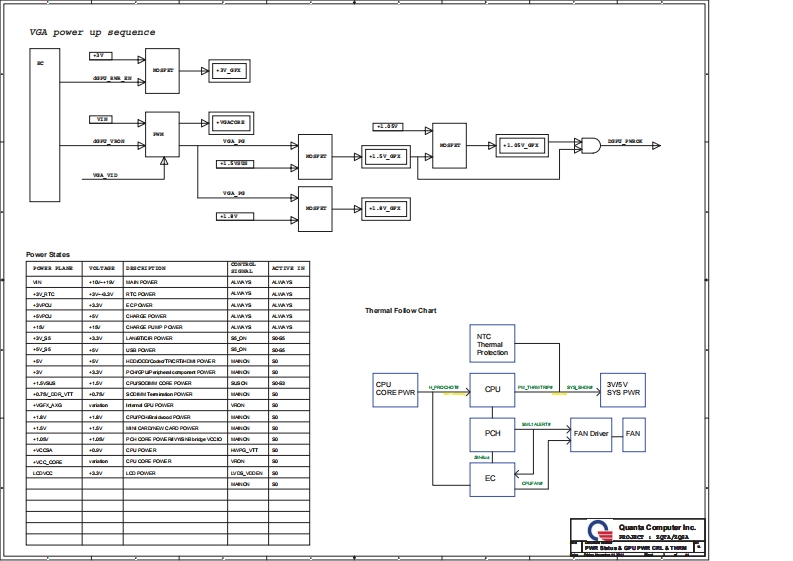Click the Quanta Computer logo
This screenshot has height=561, width=793.
(x=597, y=531)
